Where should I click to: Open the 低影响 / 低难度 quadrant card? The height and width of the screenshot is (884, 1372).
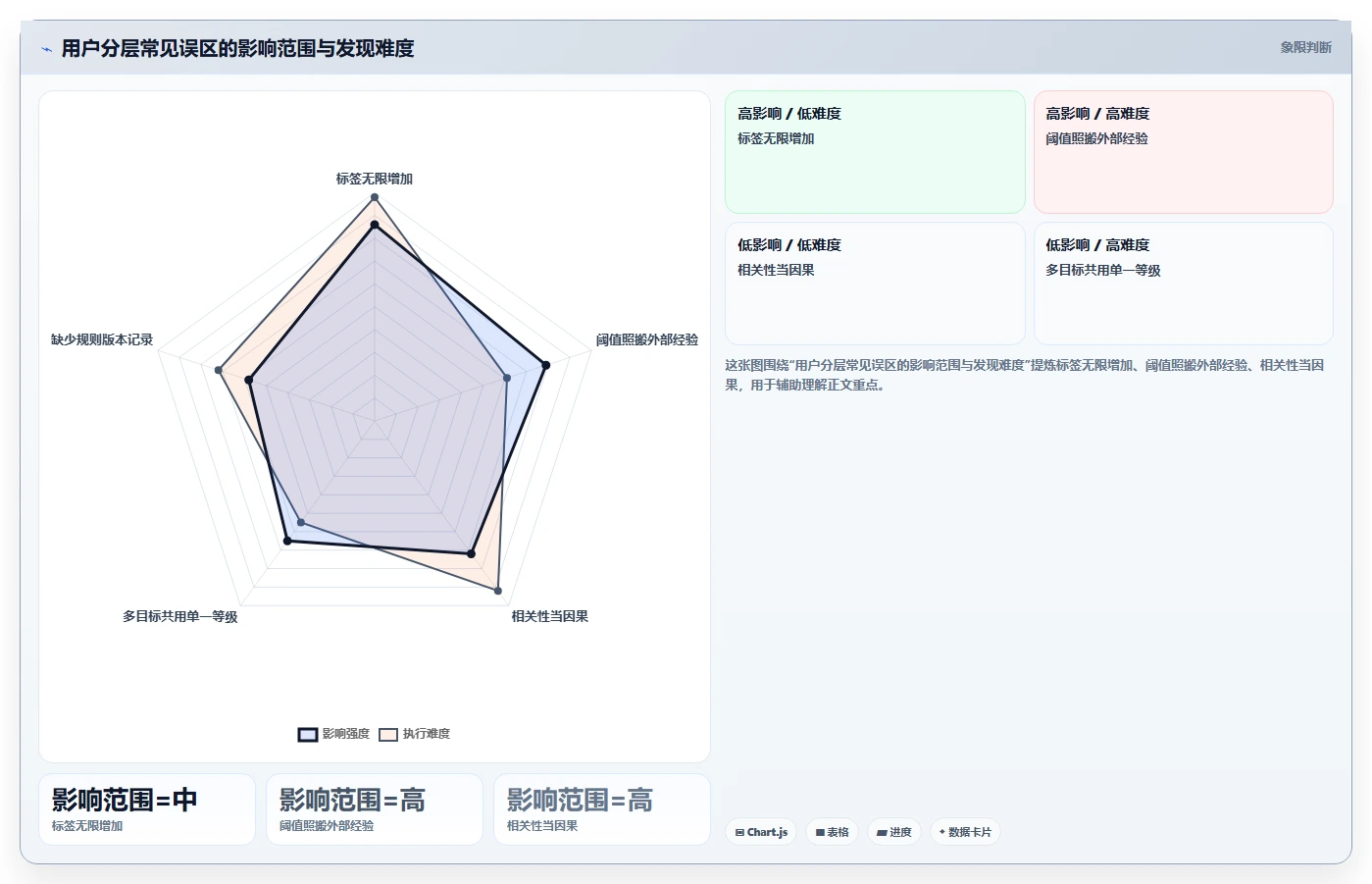pyautogui.click(x=875, y=284)
